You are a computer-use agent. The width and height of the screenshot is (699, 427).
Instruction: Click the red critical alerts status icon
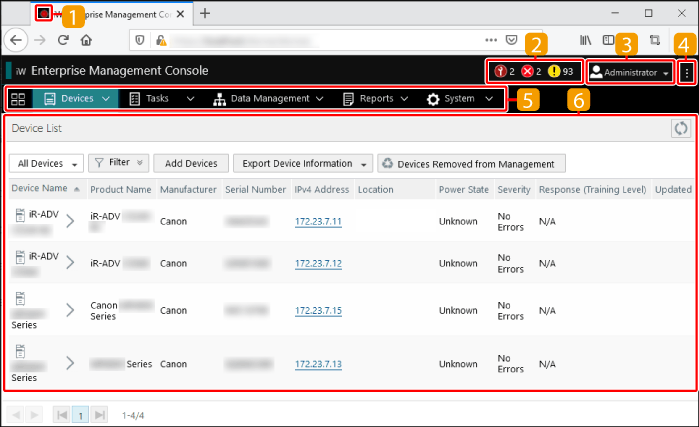[500, 72]
